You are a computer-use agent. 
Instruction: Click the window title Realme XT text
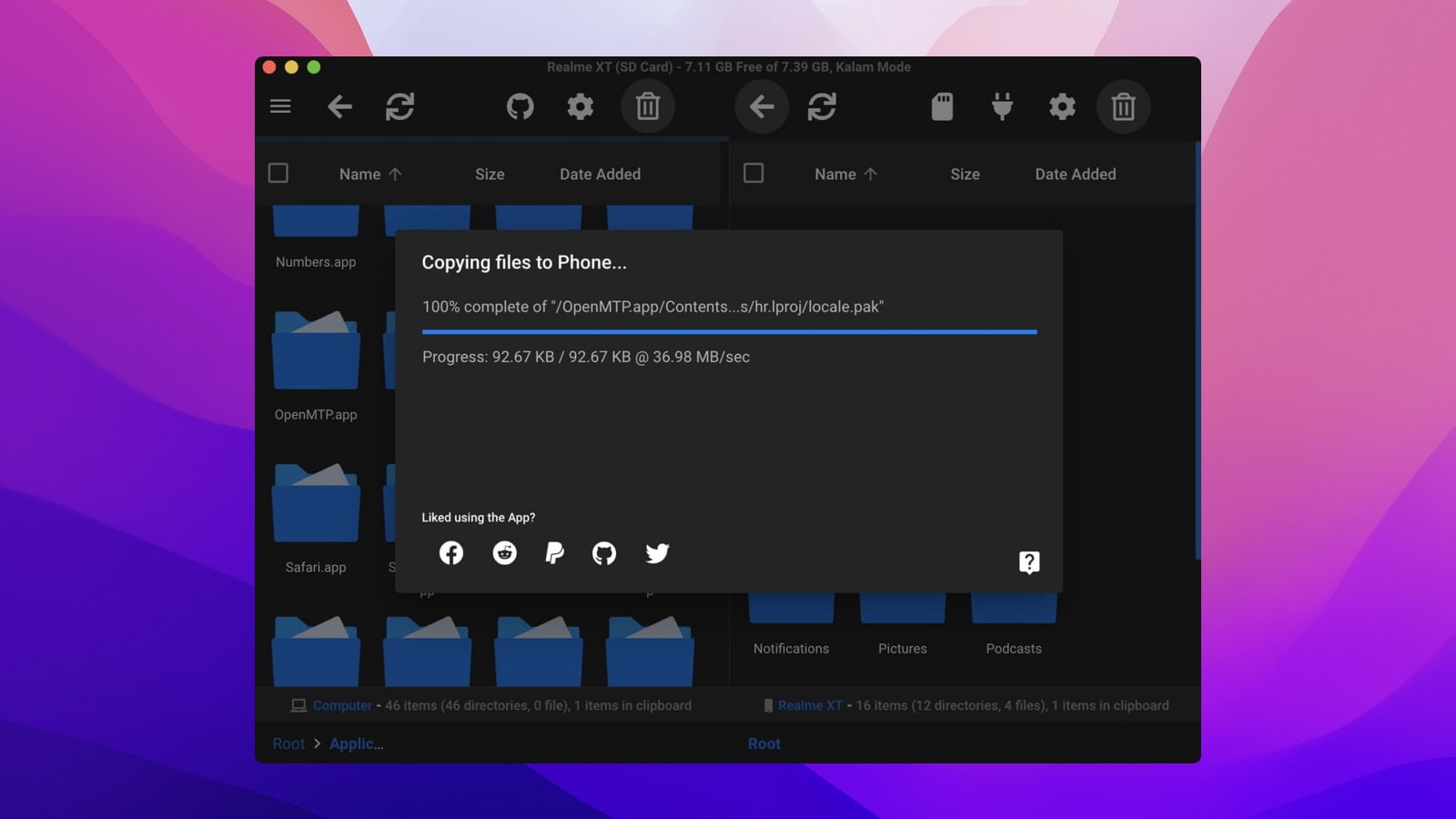[728, 66]
